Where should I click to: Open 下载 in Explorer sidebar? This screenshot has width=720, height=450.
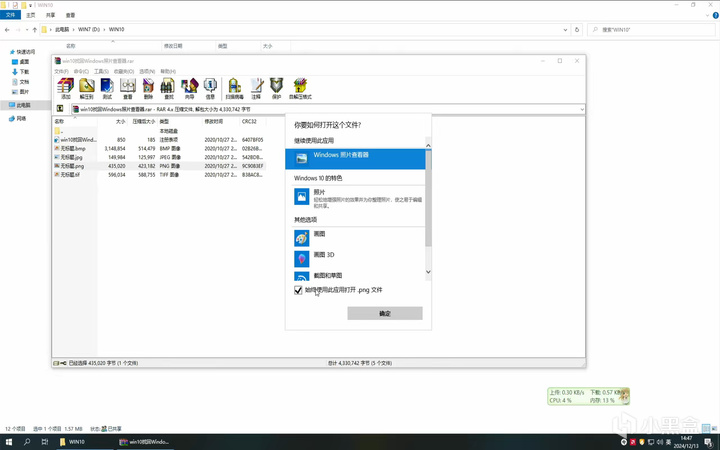click(x=21, y=72)
